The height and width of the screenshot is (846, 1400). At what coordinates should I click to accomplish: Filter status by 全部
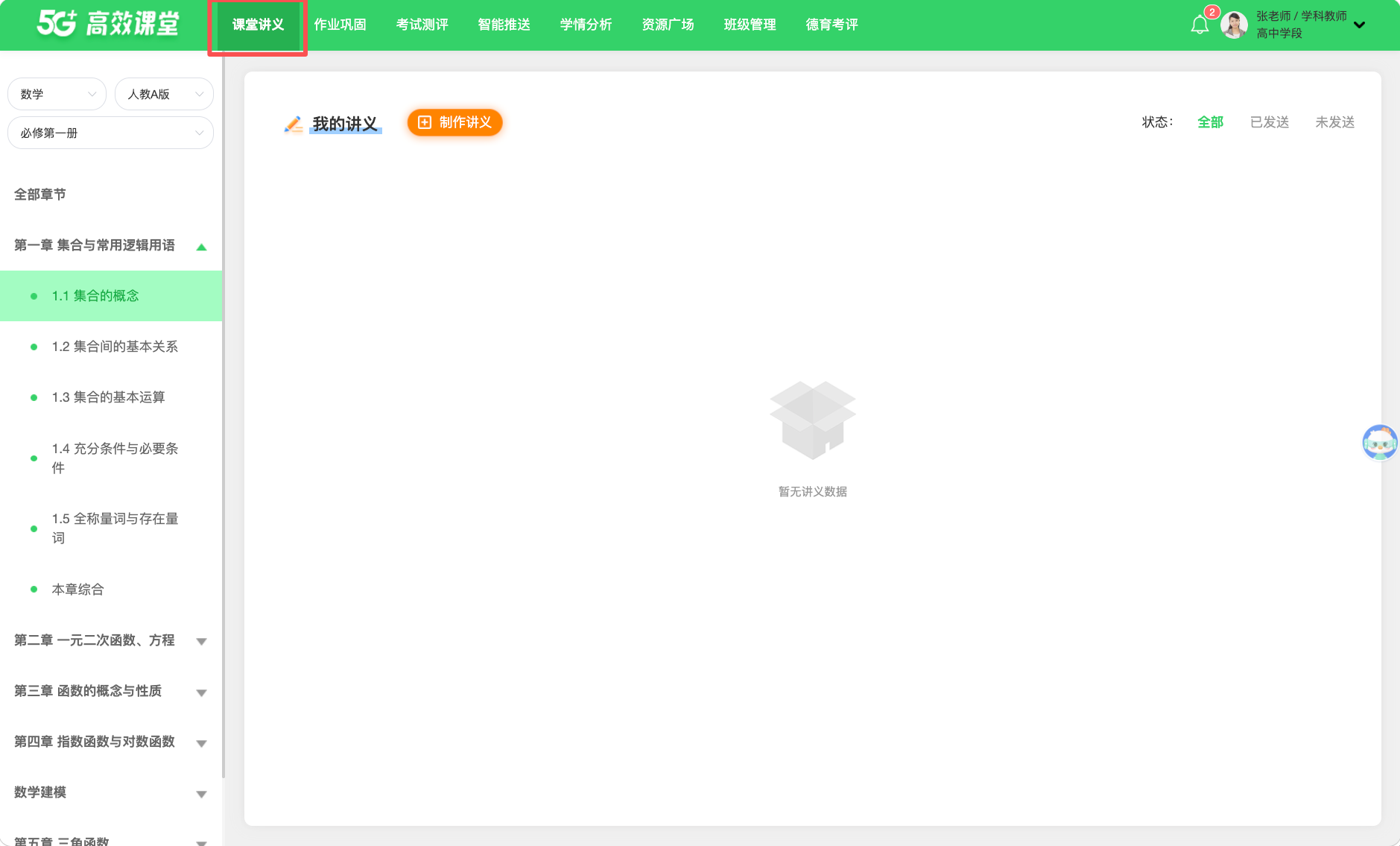pos(1210,122)
